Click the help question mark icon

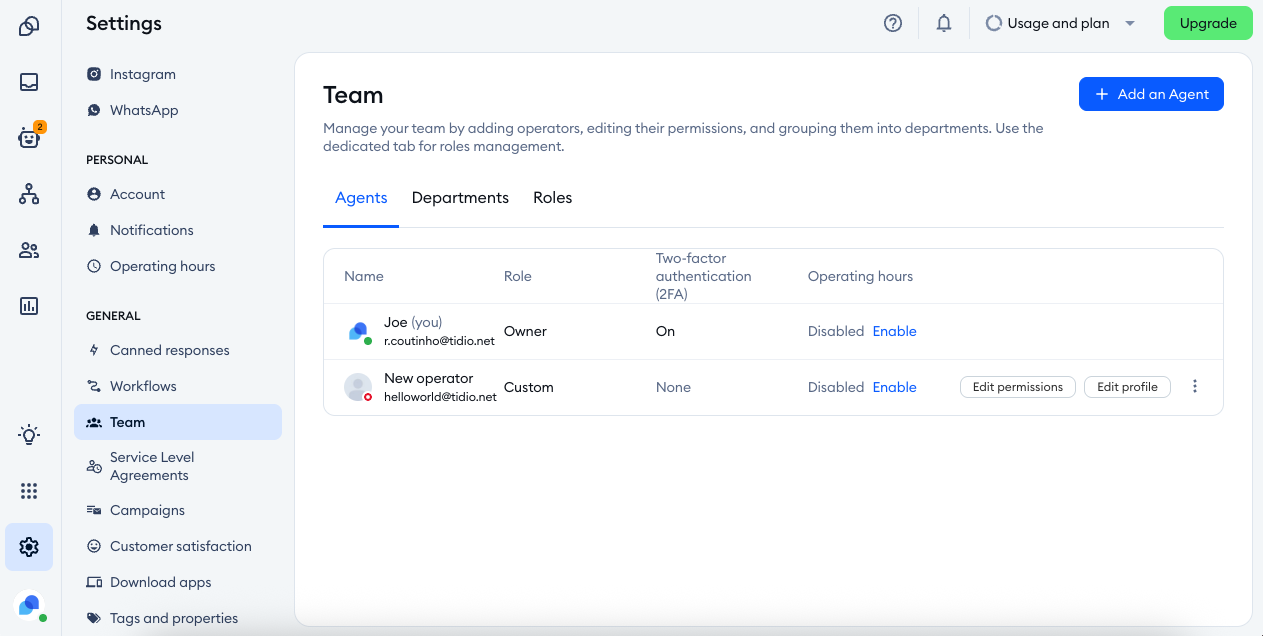[893, 23]
